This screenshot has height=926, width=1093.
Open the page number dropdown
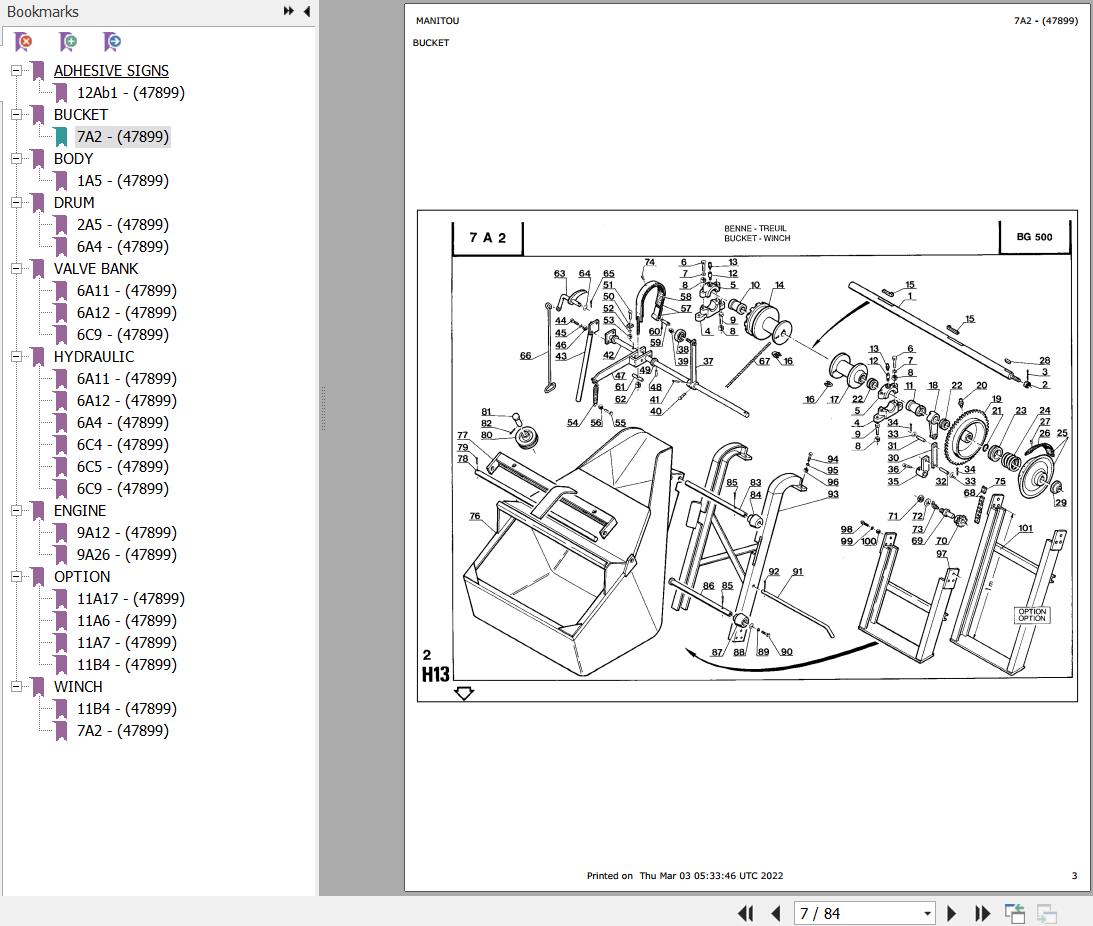click(927, 913)
